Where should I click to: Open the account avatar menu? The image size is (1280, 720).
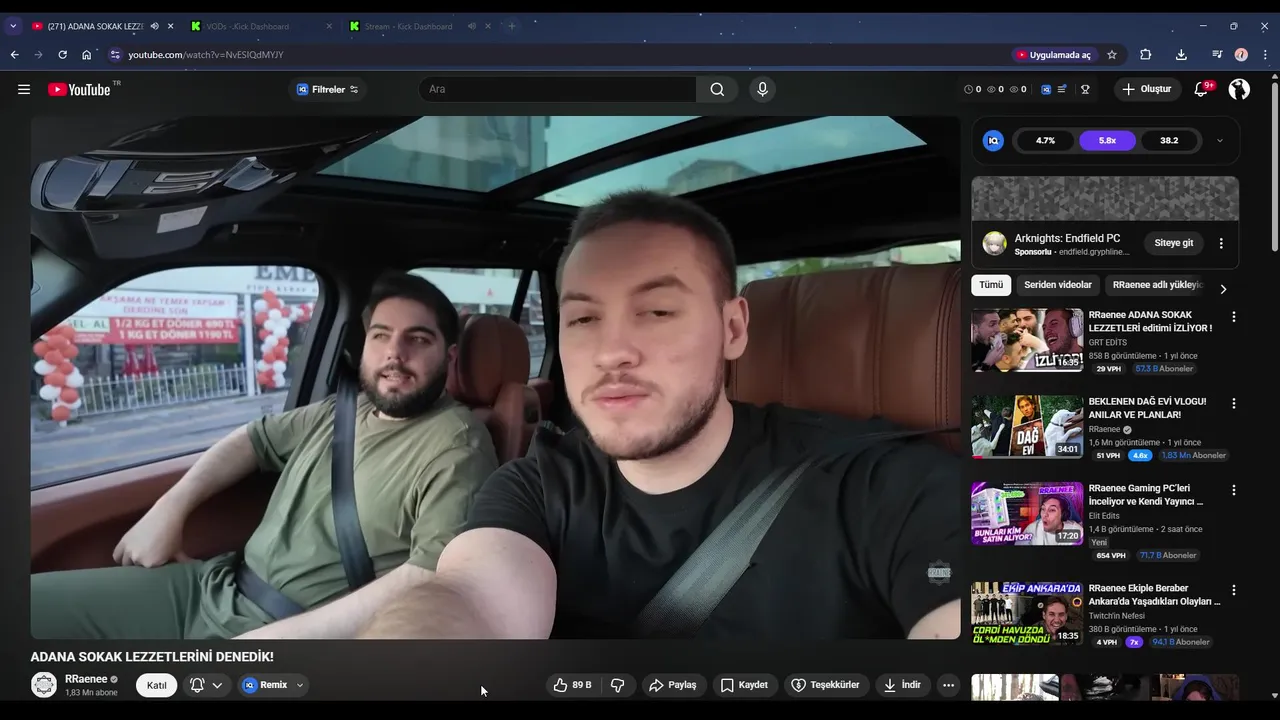pyautogui.click(x=1239, y=89)
